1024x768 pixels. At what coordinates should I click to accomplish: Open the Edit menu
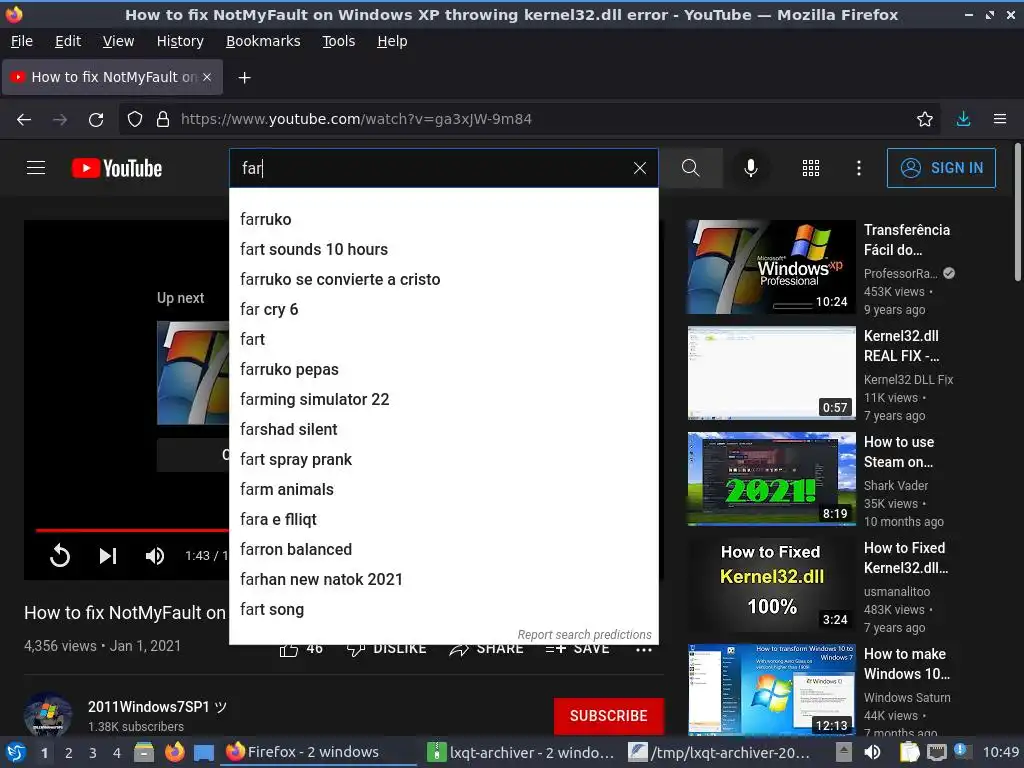68,41
